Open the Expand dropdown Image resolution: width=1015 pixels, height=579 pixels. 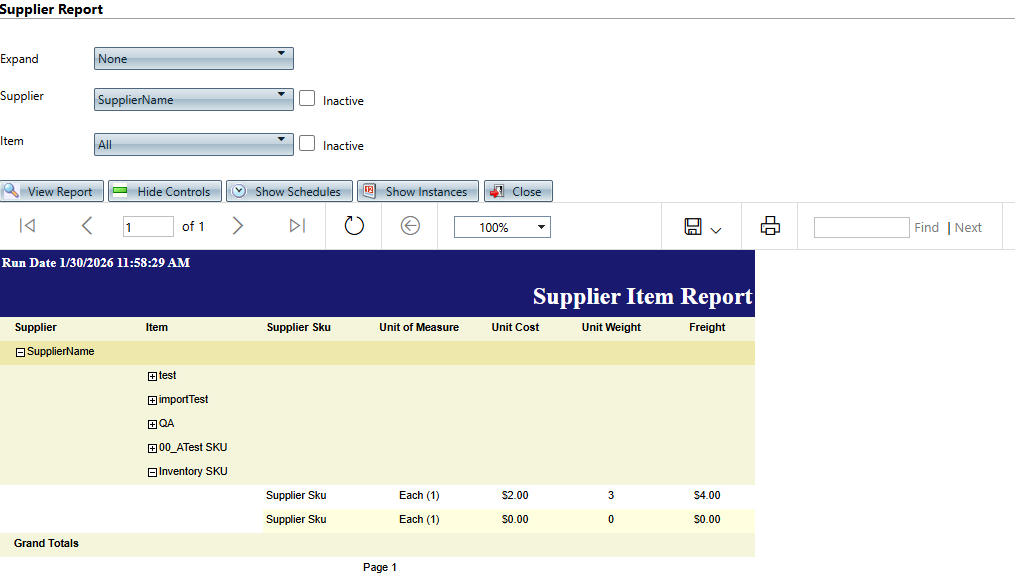(194, 59)
